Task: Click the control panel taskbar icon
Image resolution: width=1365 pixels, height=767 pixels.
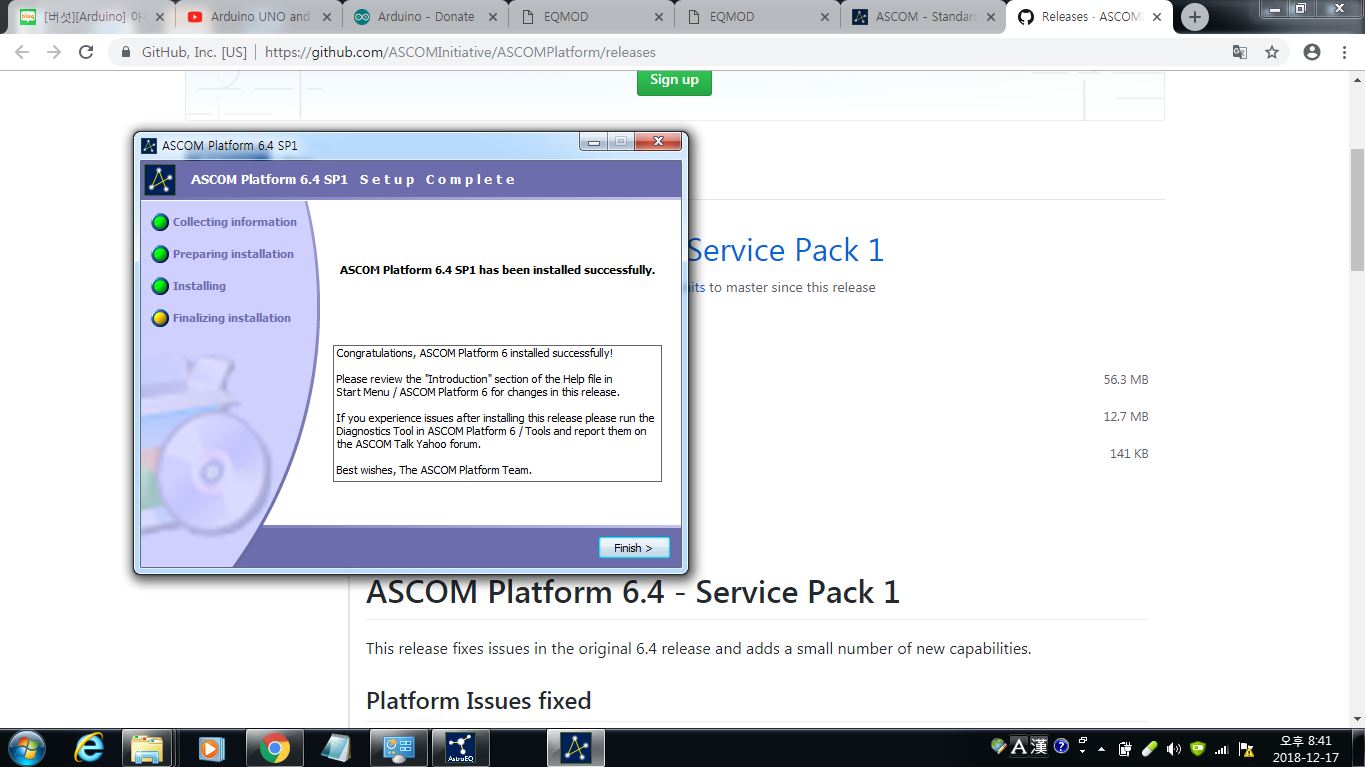Action: click(x=398, y=748)
